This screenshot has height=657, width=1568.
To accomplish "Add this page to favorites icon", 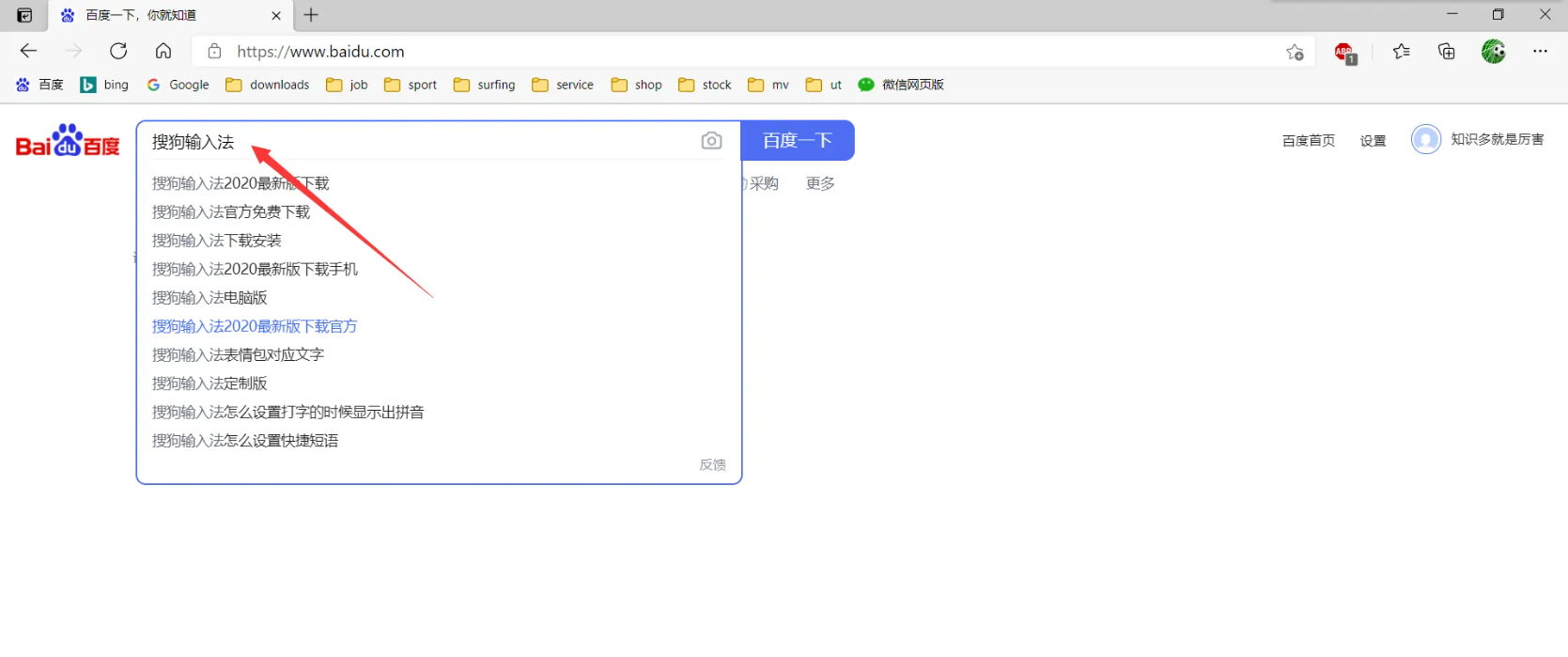I will [x=1295, y=53].
